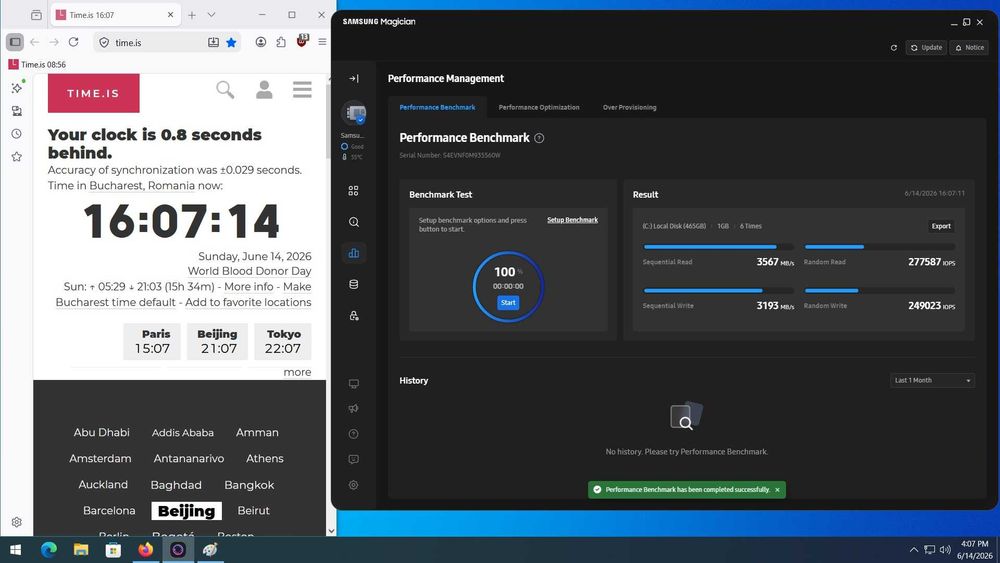Screen dimensions: 1000x563
Task: Dismiss the benchmark completed notification
Action: tap(777, 490)
